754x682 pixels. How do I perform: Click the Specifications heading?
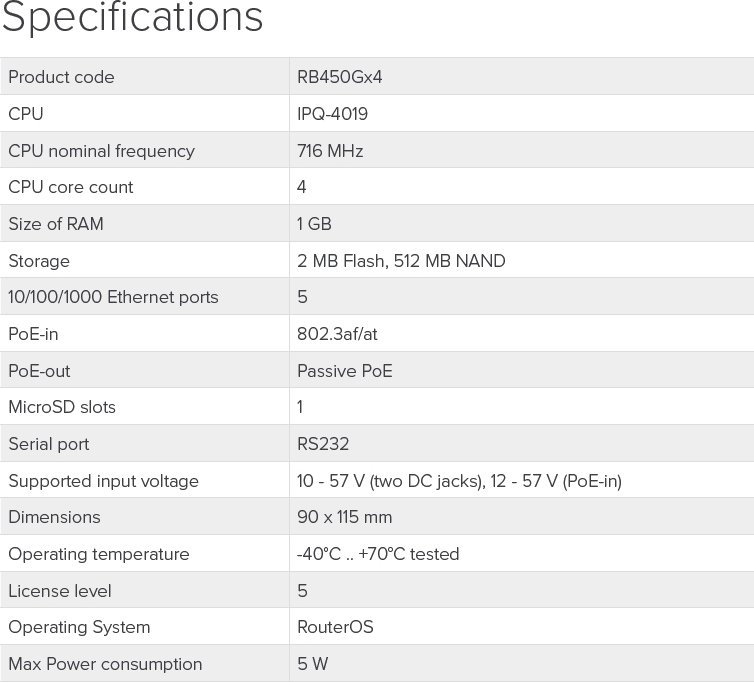(x=132, y=18)
